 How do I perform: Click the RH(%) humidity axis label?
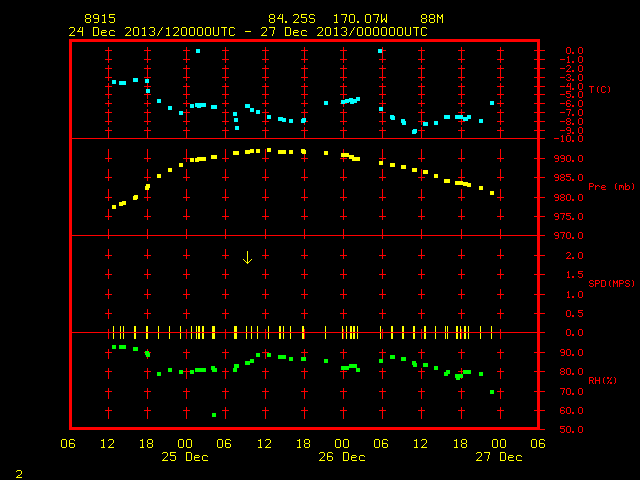click(602, 380)
